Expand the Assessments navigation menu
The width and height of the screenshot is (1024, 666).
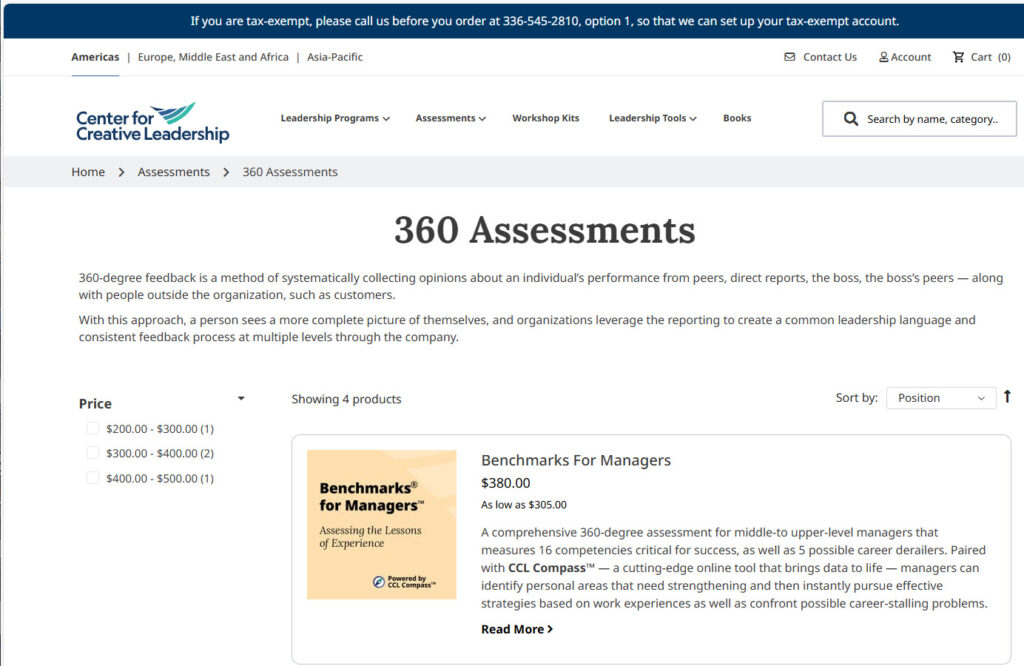pyautogui.click(x=450, y=118)
